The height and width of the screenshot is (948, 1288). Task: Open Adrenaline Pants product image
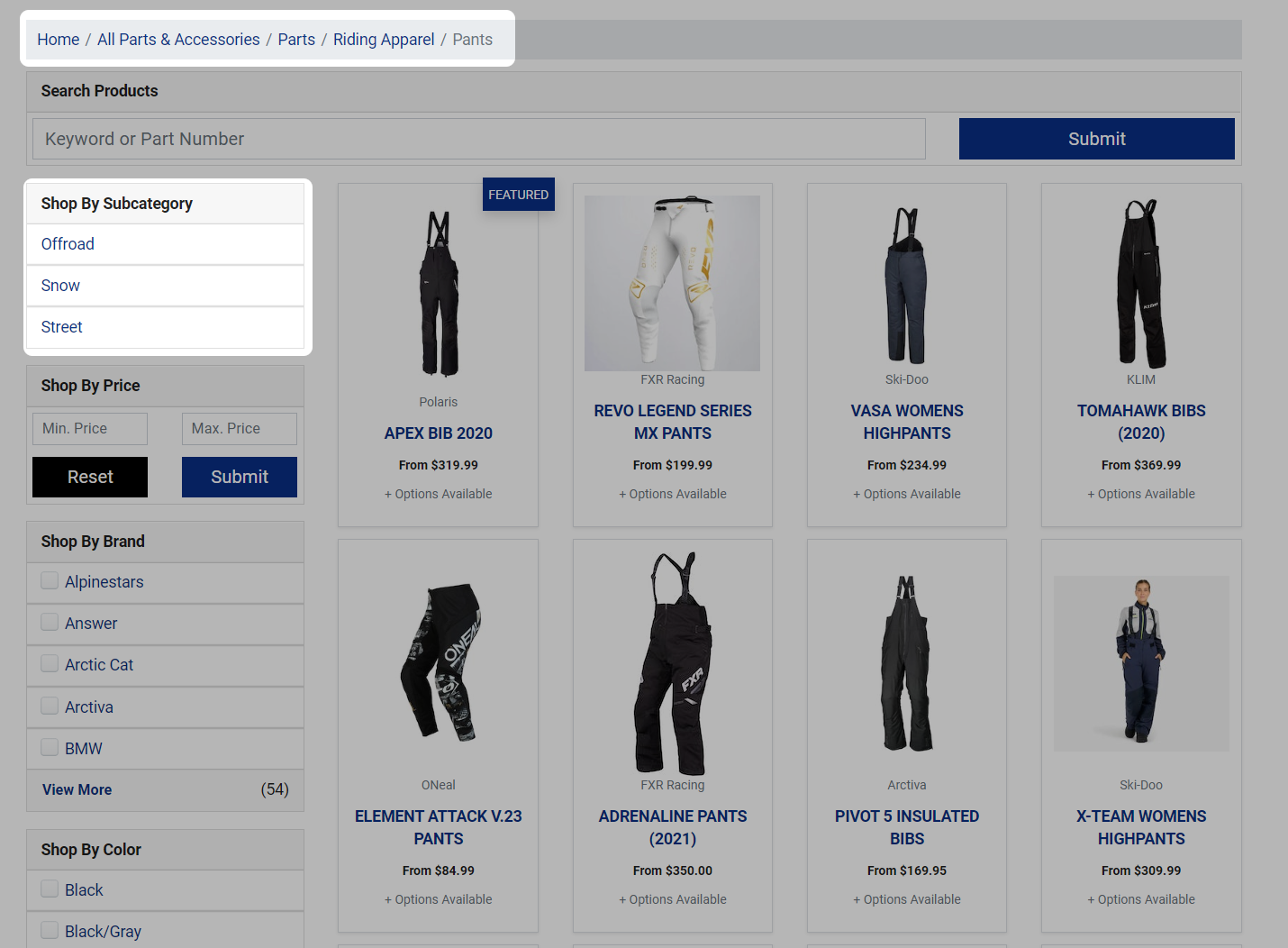pos(673,663)
